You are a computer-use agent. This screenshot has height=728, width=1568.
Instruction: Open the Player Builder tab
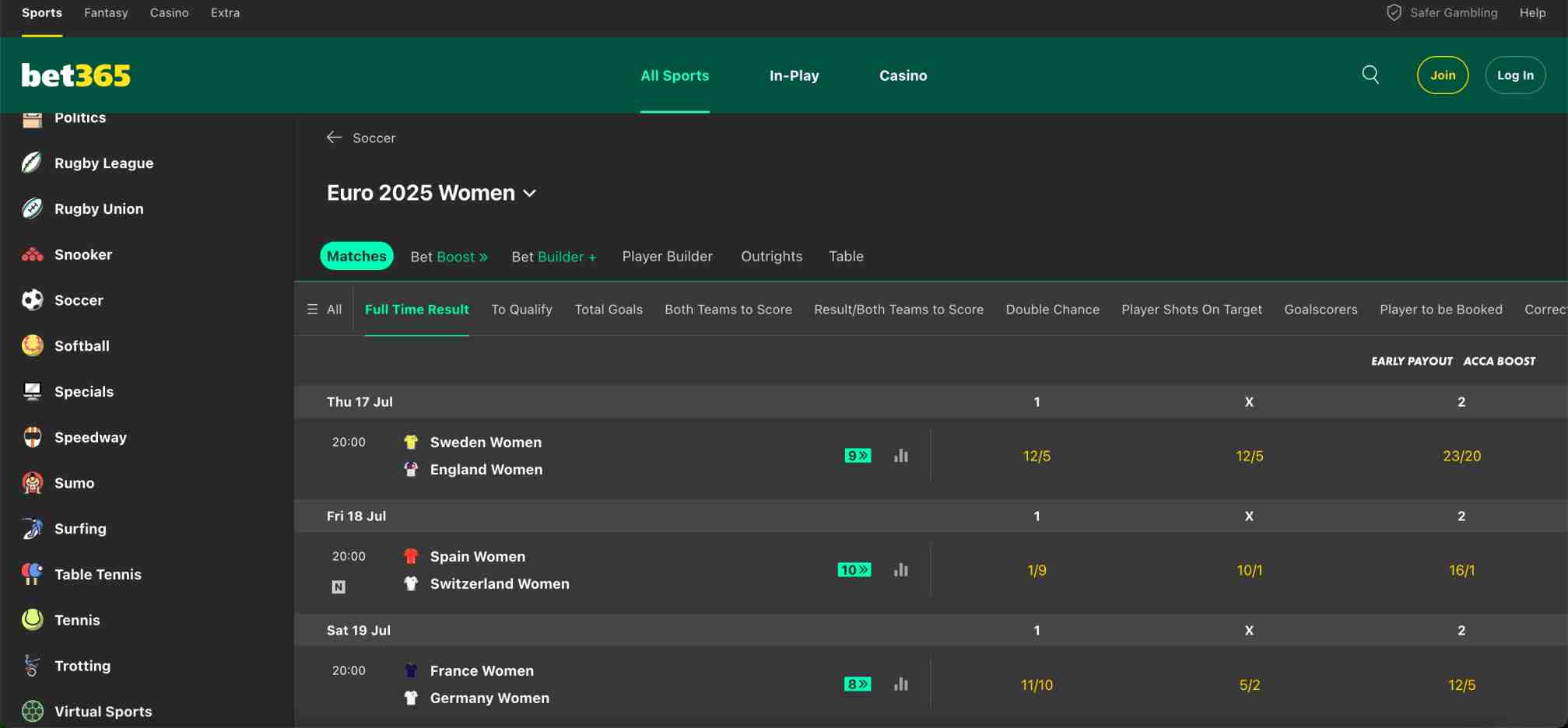(667, 257)
